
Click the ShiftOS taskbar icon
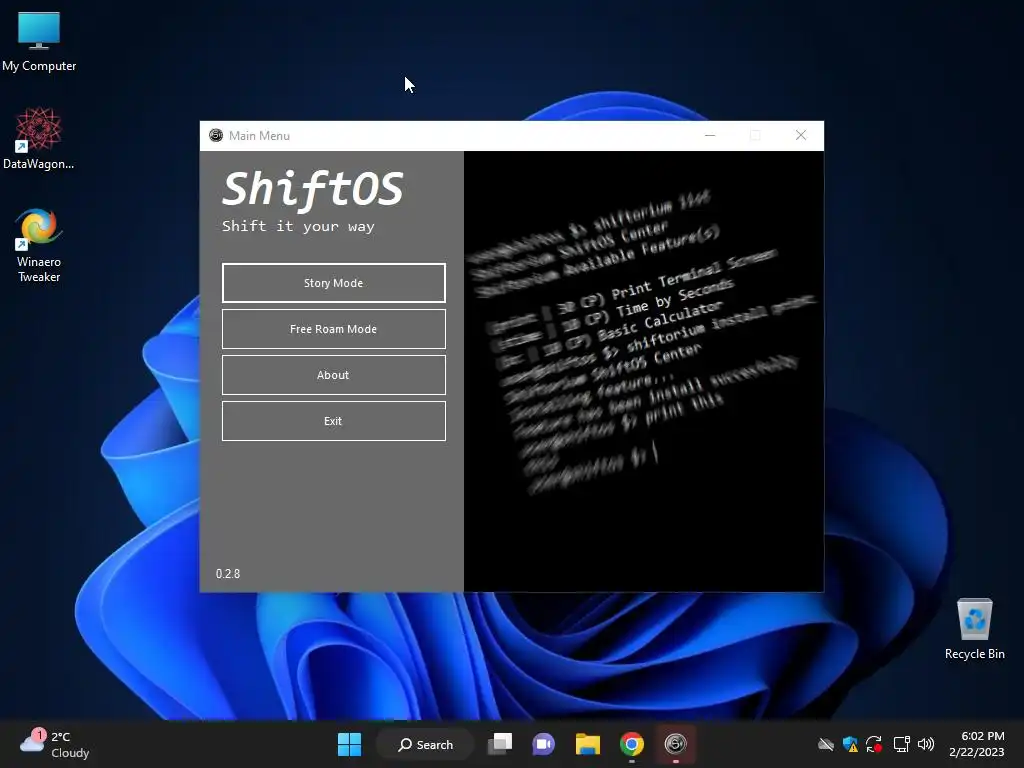click(675, 744)
